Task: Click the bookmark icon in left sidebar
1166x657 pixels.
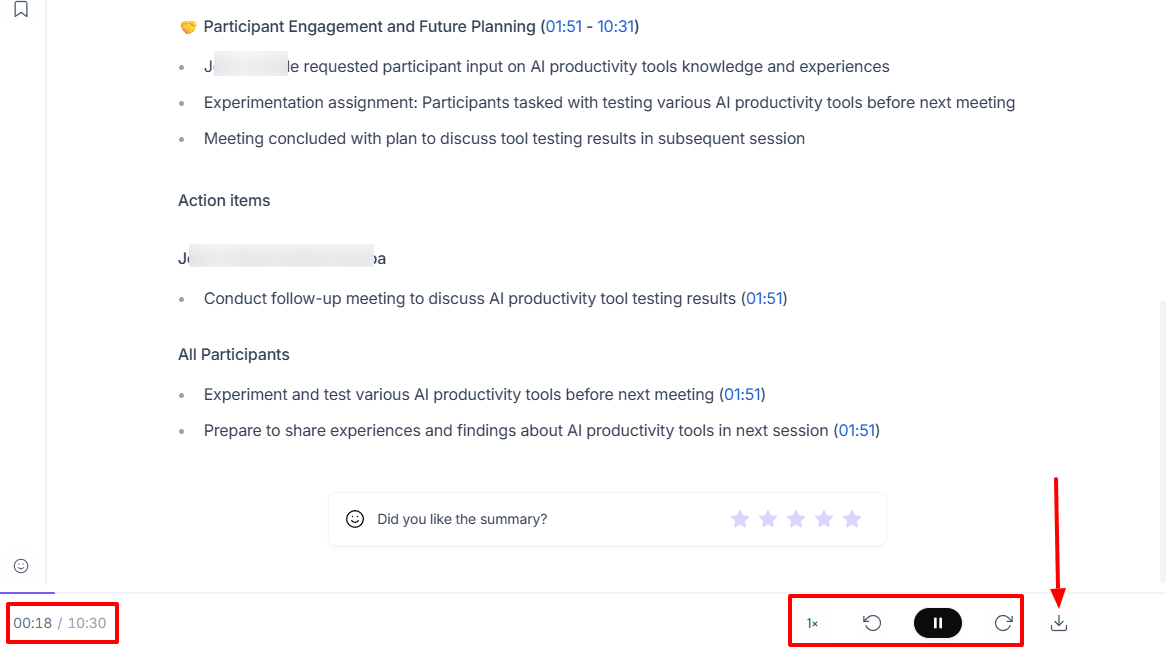Action: click(21, 9)
